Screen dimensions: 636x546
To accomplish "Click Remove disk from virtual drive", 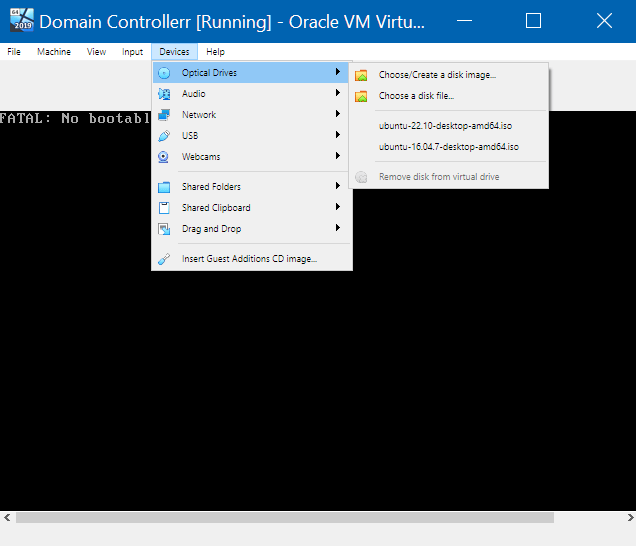I will pyautogui.click(x=449, y=177).
